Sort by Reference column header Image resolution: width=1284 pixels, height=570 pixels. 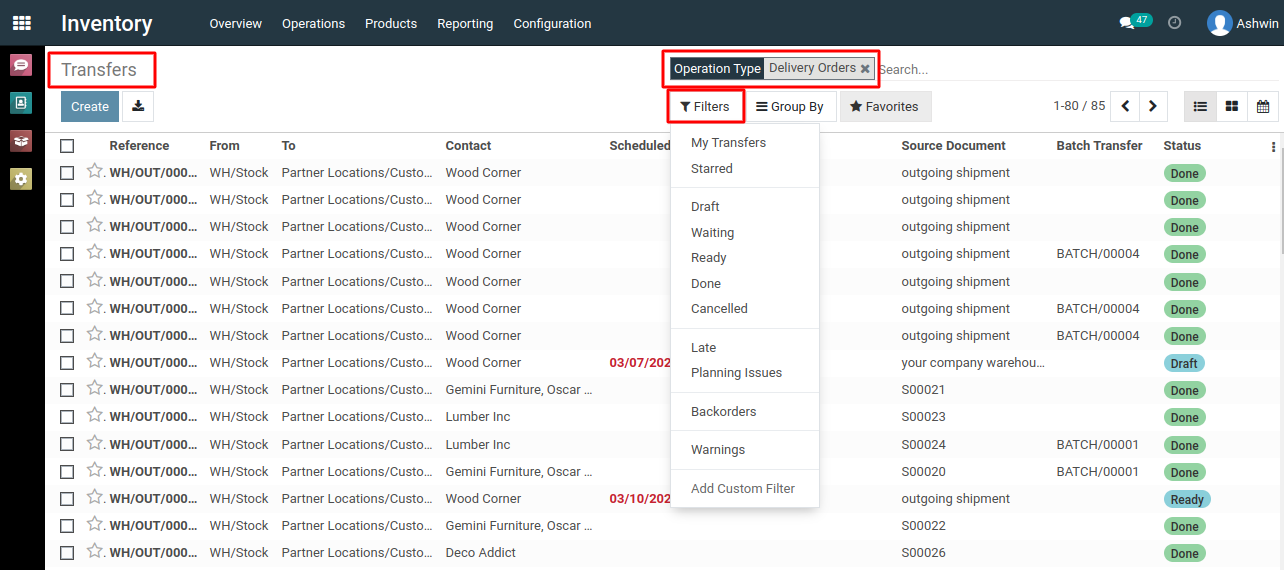click(139, 146)
